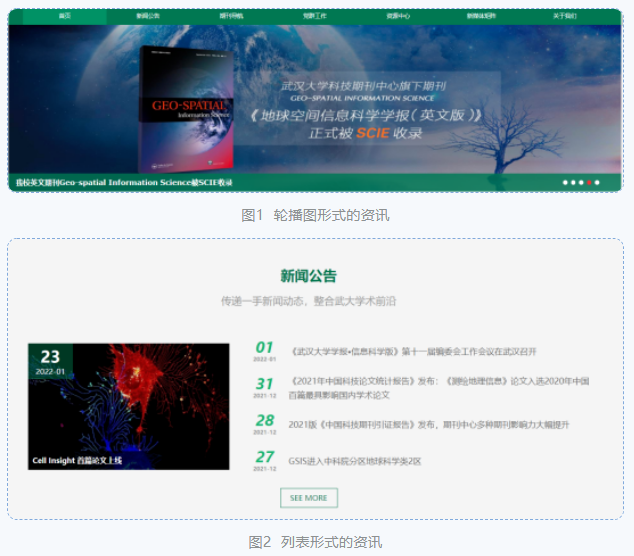Screen dimensions: 634x556
Task: Go to the 新闻公告 menu item
Action: coord(148,17)
